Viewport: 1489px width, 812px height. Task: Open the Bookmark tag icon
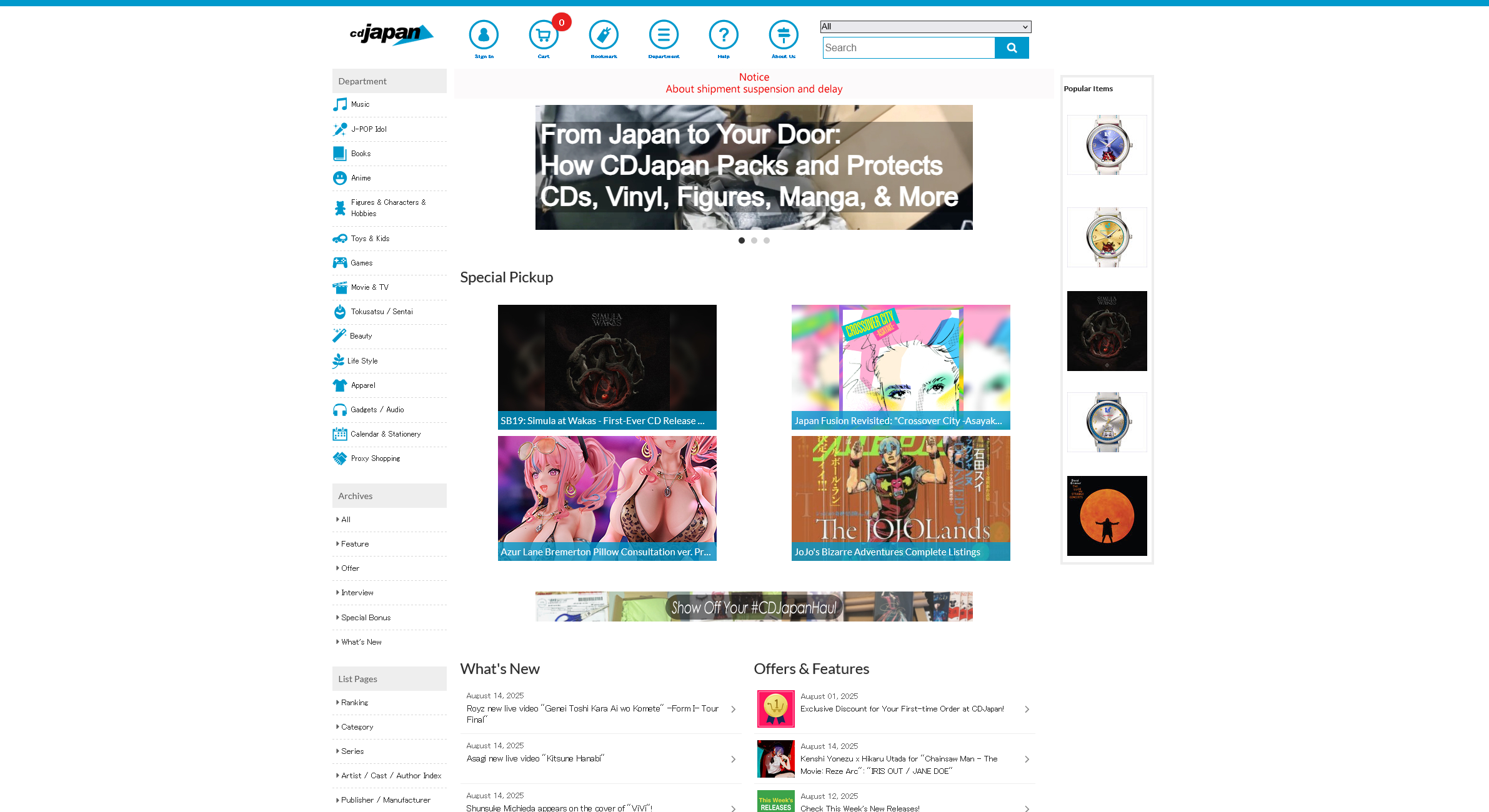click(604, 35)
